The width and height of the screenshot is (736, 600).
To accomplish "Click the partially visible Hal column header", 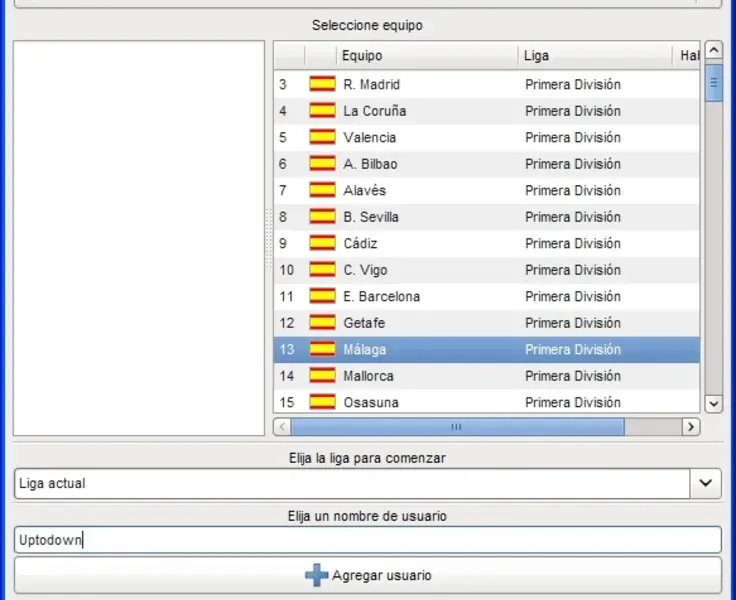I will point(686,55).
